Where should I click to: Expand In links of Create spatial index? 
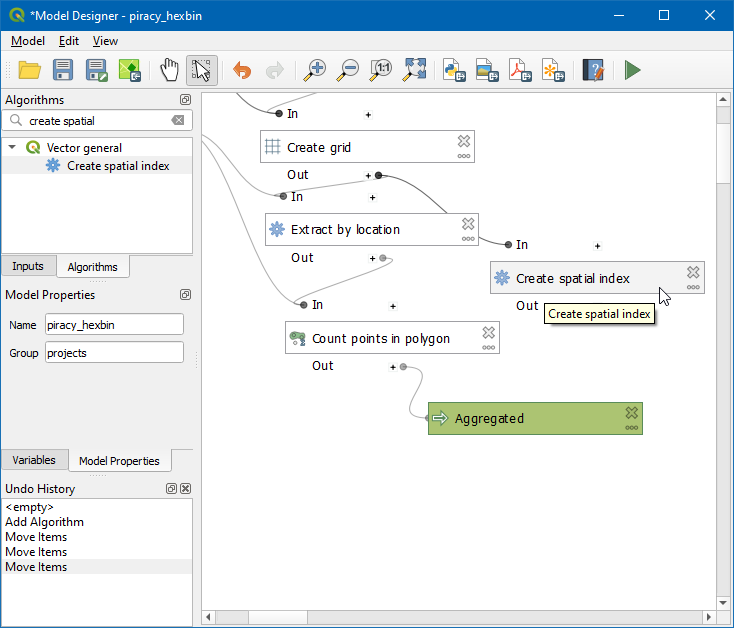pos(598,246)
